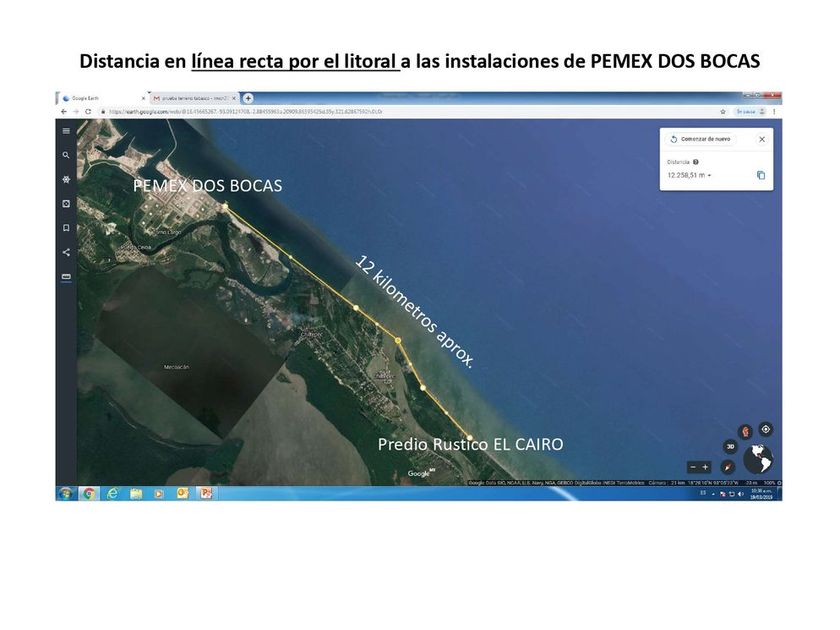Viewport: 840px width, 630px height.
Task: Open Voyager ship's wheel icon
Action: click(66, 179)
